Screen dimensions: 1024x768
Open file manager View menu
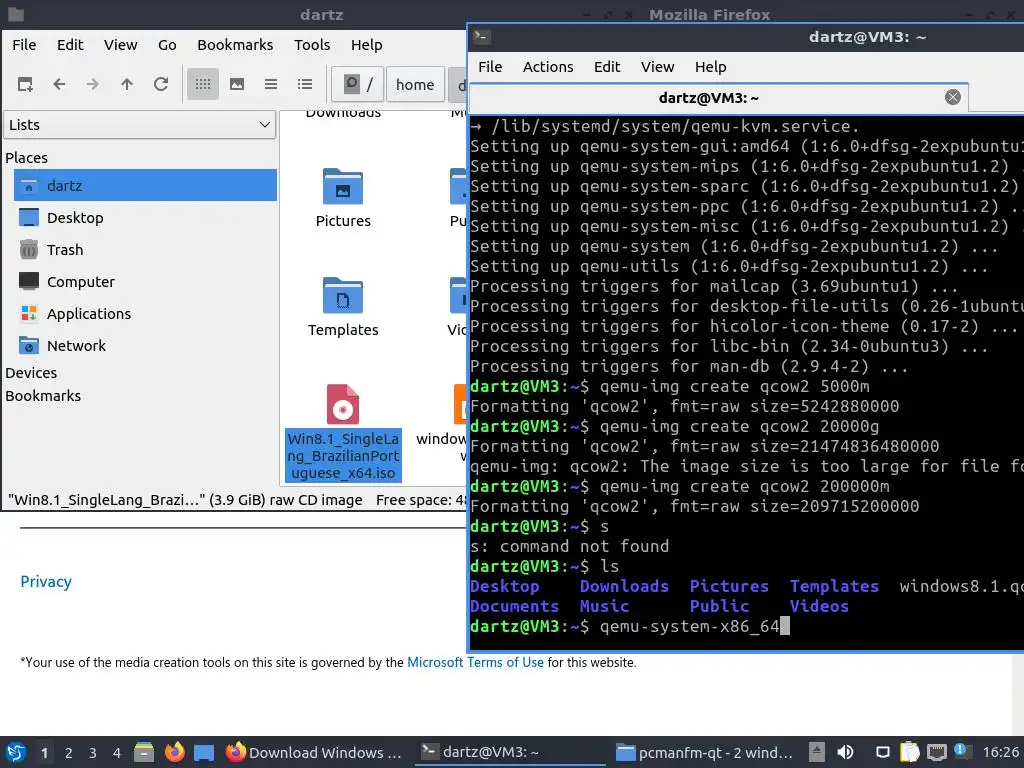[121, 44]
